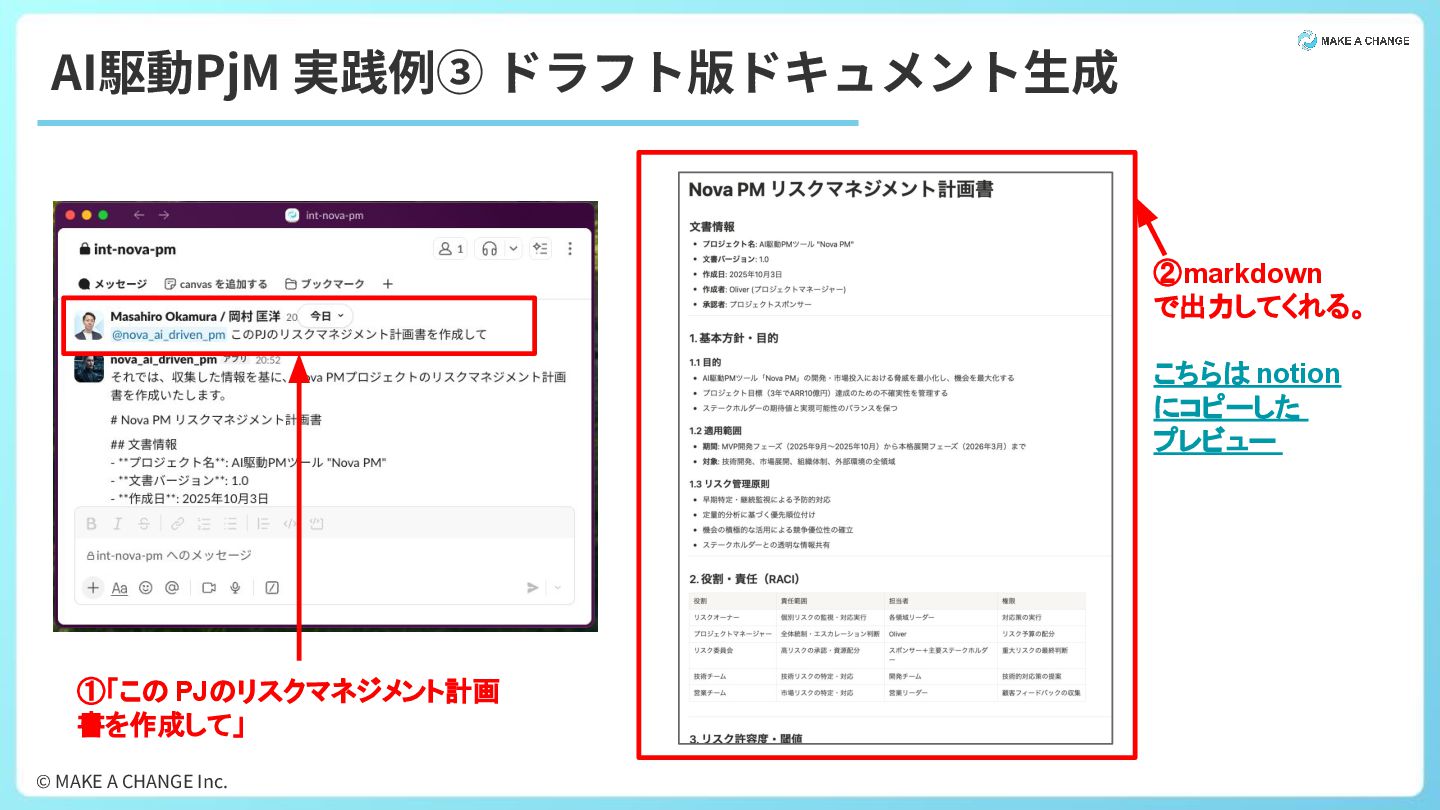
Task: Switch to the メッセージ tab
Action: [113, 284]
